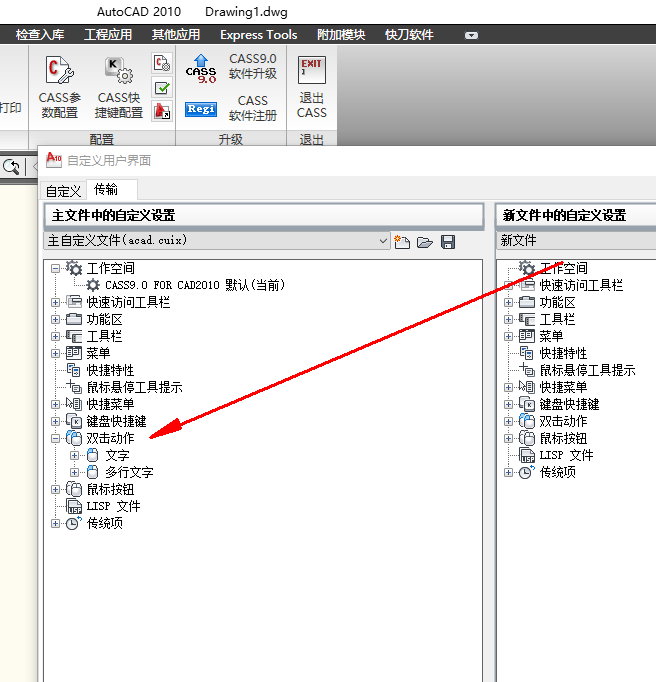The width and height of the screenshot is (656, 682).
Task: Select CASS9.0 FOR CAD2010 默认 workspace
Action: point(195,285)
